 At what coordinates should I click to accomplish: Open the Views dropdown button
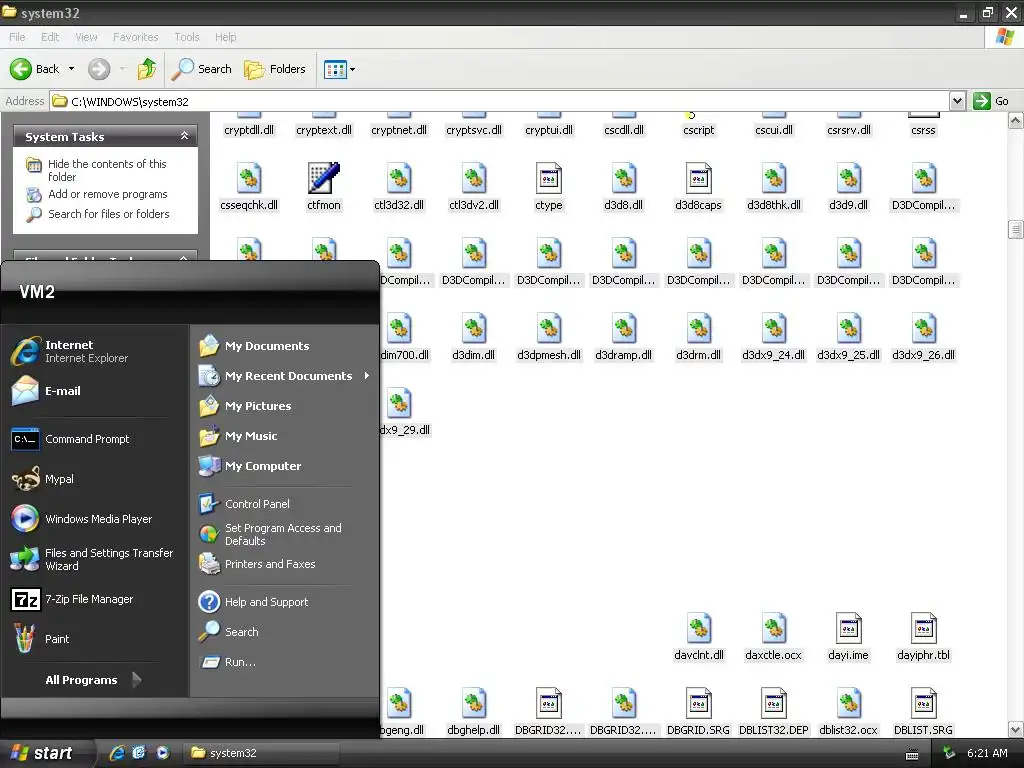340,69
